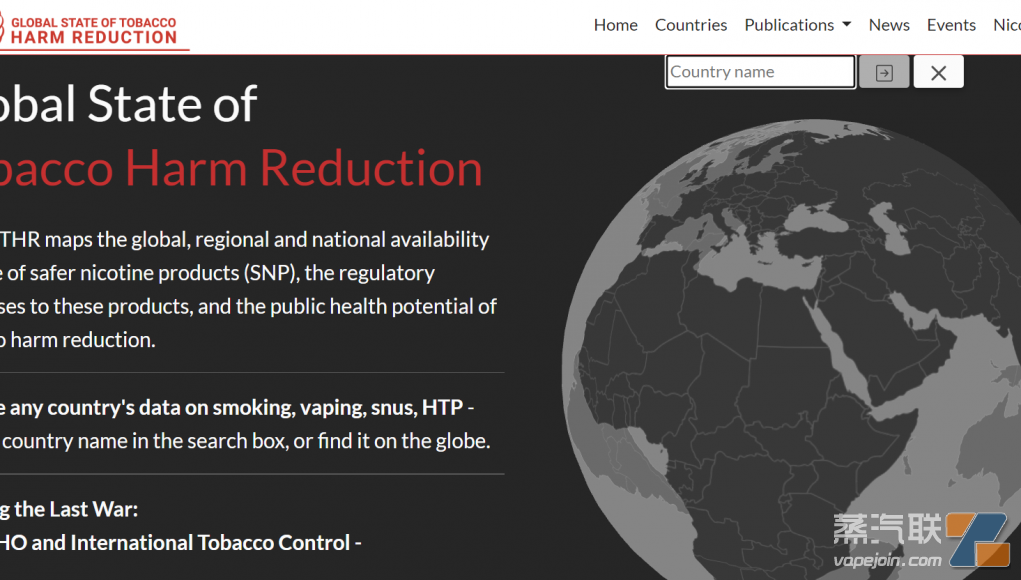Open the Home page

(615, 25)
